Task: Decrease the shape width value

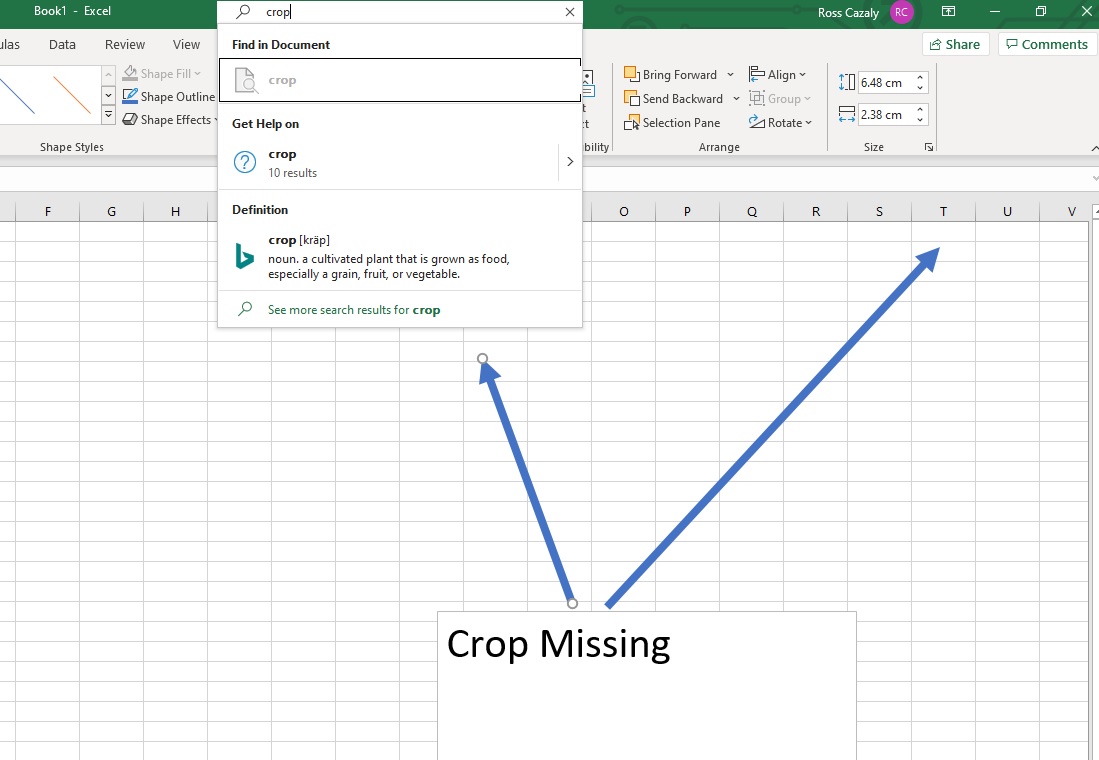Action: coord(920,120)
